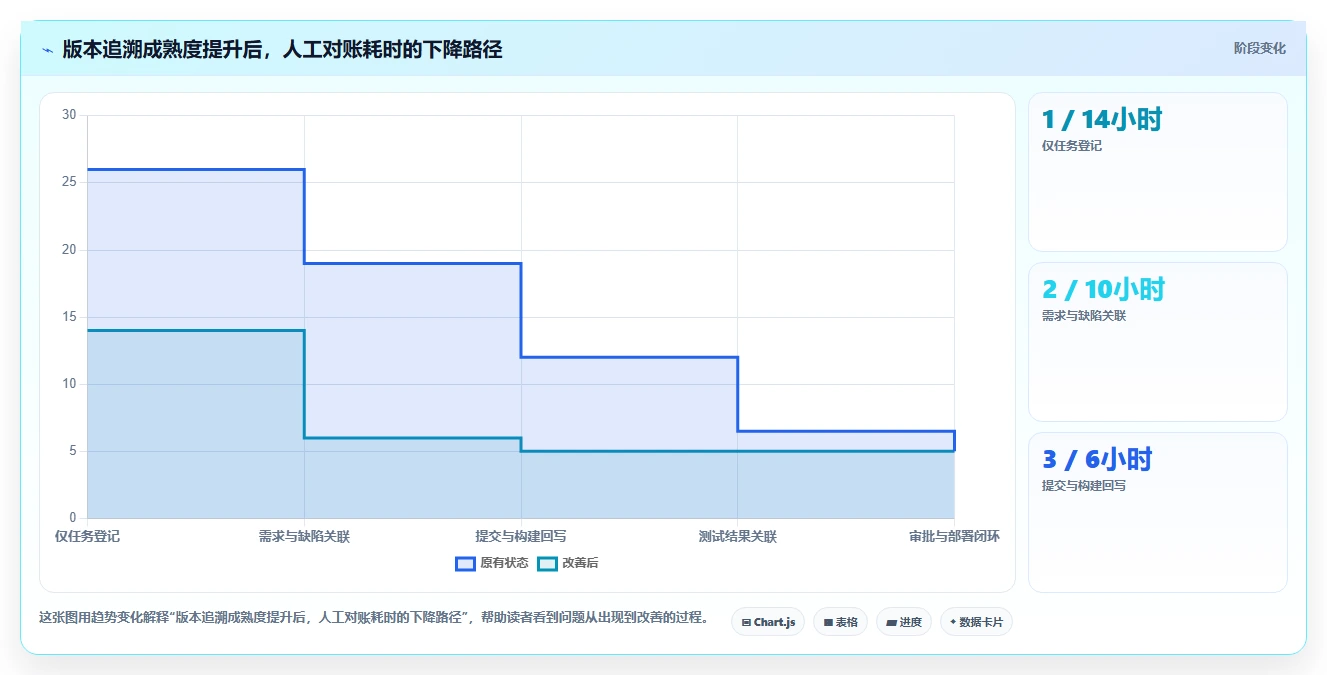Click the 仅任务登记 caption in first card

[x=1072, y=146]
